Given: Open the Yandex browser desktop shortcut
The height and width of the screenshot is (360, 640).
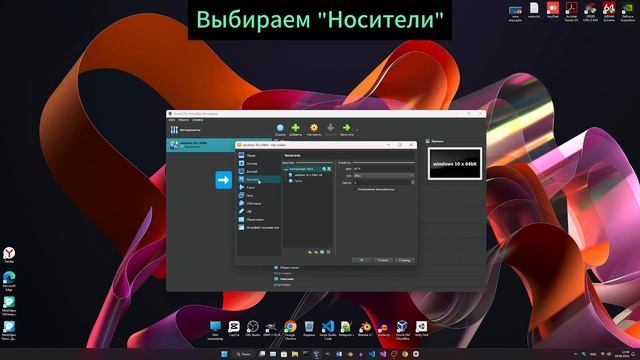Looking at the screenshot, I should tap(9, 255).
